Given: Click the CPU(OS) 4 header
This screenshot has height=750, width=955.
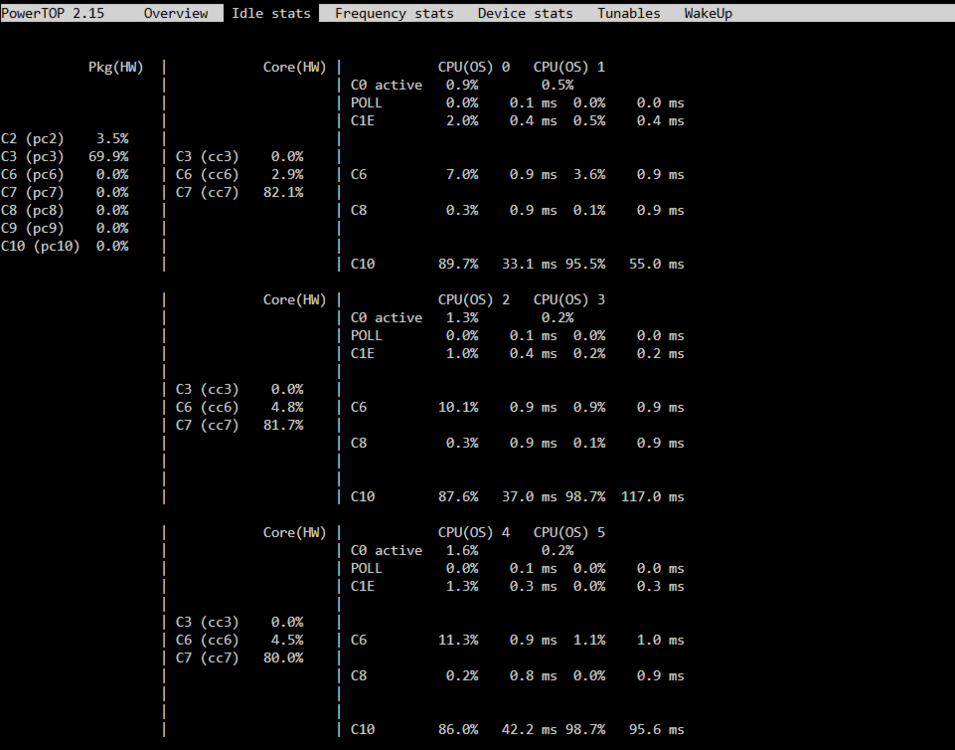Looking at the screenshot, I should click(473, 532).
